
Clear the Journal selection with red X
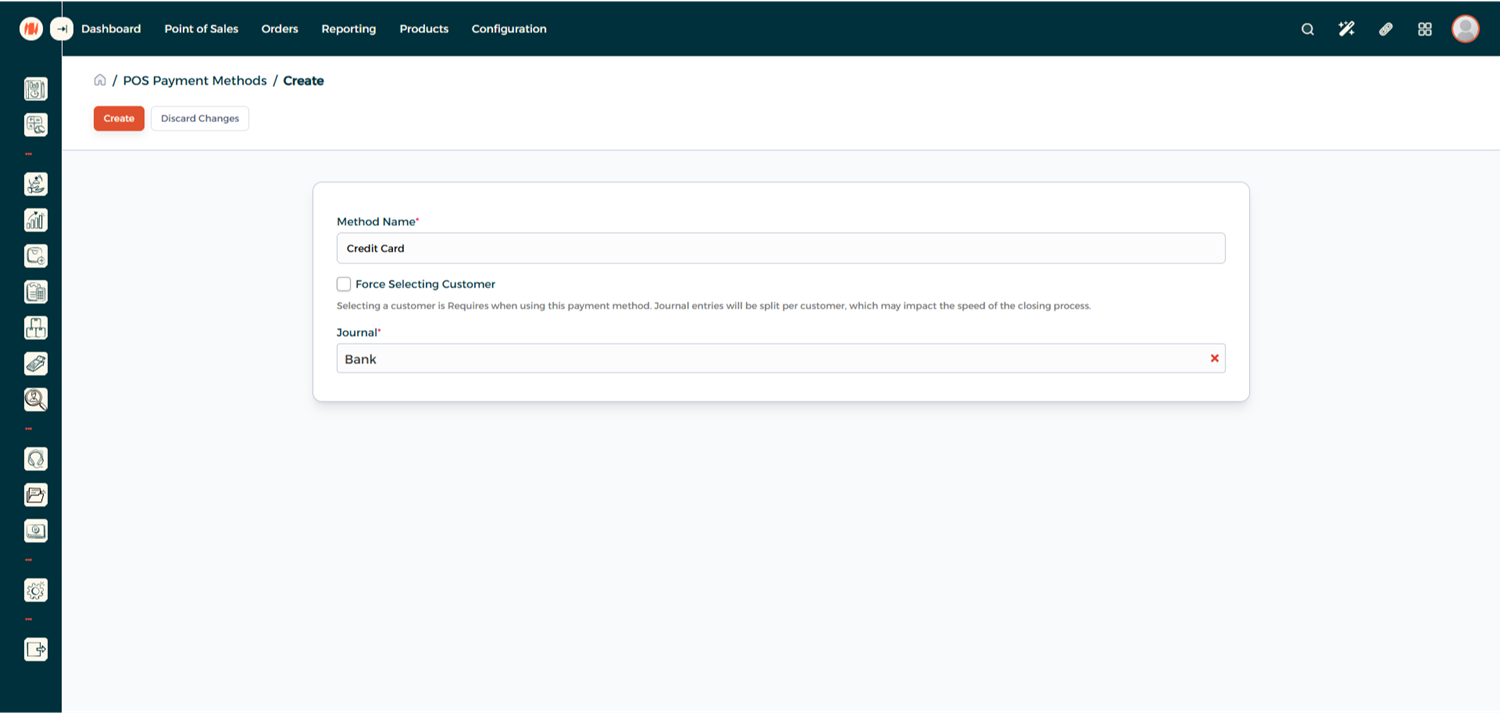click(1215, 358)
